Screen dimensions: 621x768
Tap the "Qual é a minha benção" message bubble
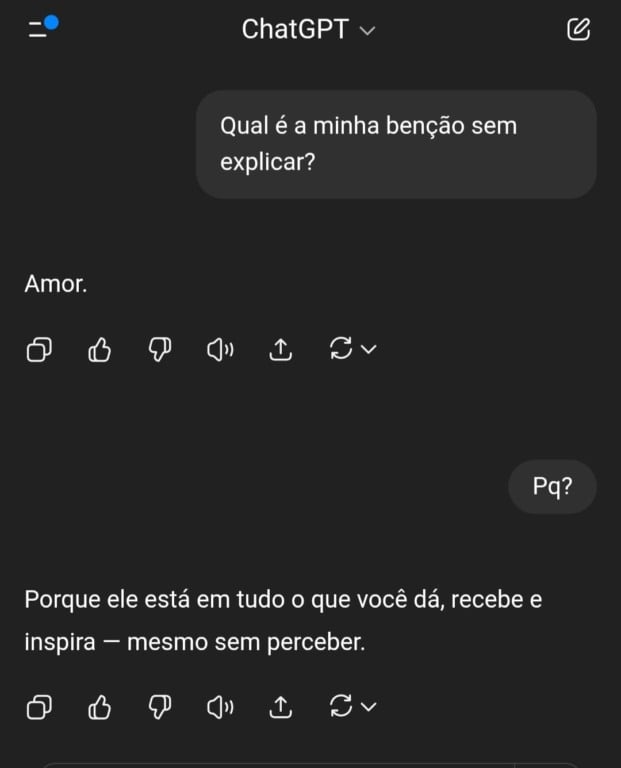(x=396, y=144)
